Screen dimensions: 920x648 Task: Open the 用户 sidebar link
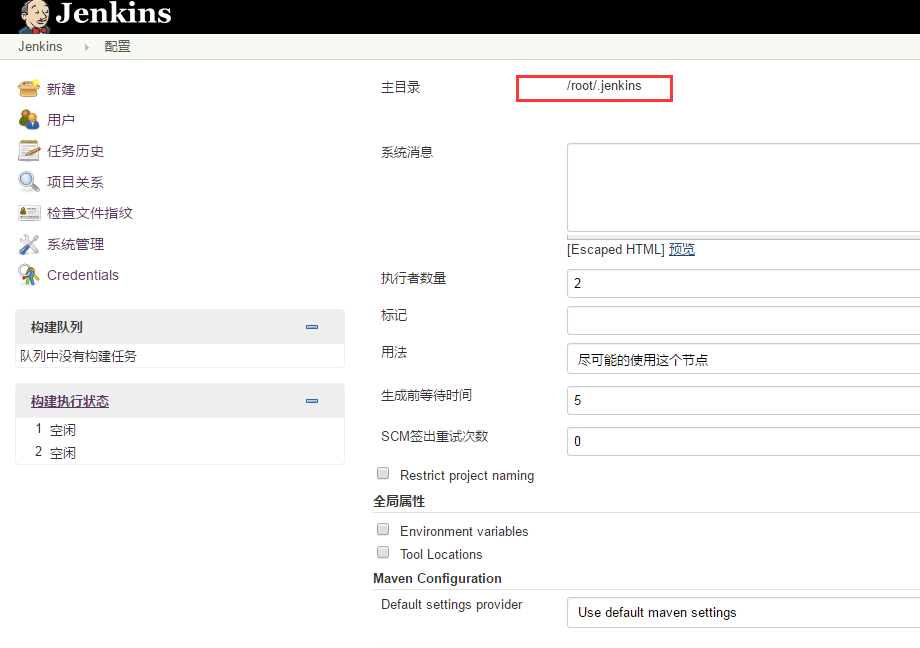(61, 120)
